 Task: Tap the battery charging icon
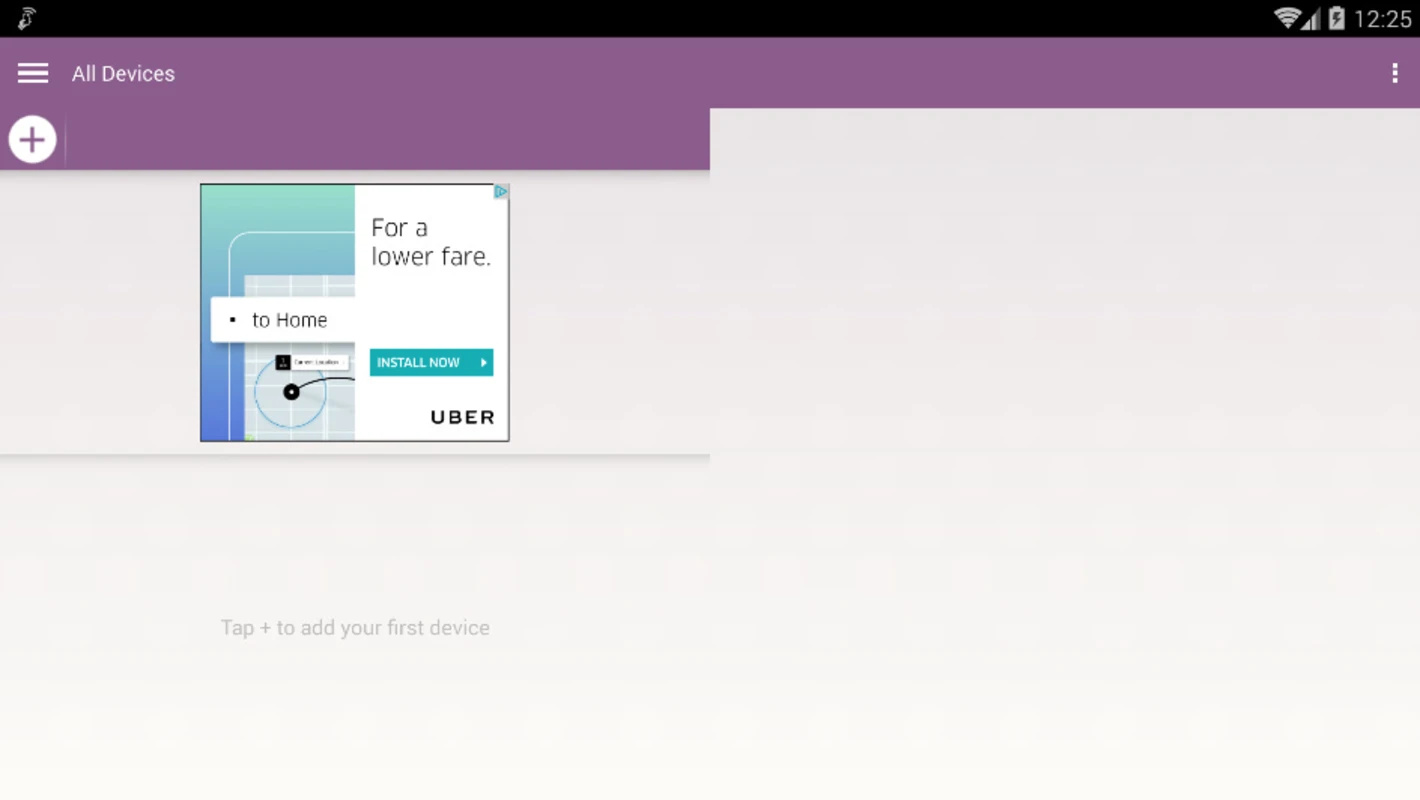pyautogui.click(x=1336, y=18)
